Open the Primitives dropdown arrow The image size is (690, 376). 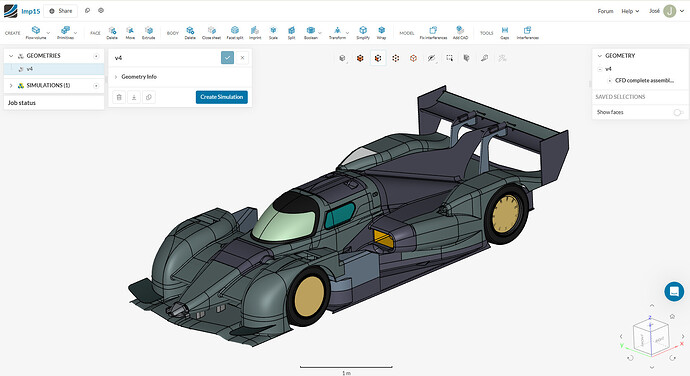click(76, 33)
